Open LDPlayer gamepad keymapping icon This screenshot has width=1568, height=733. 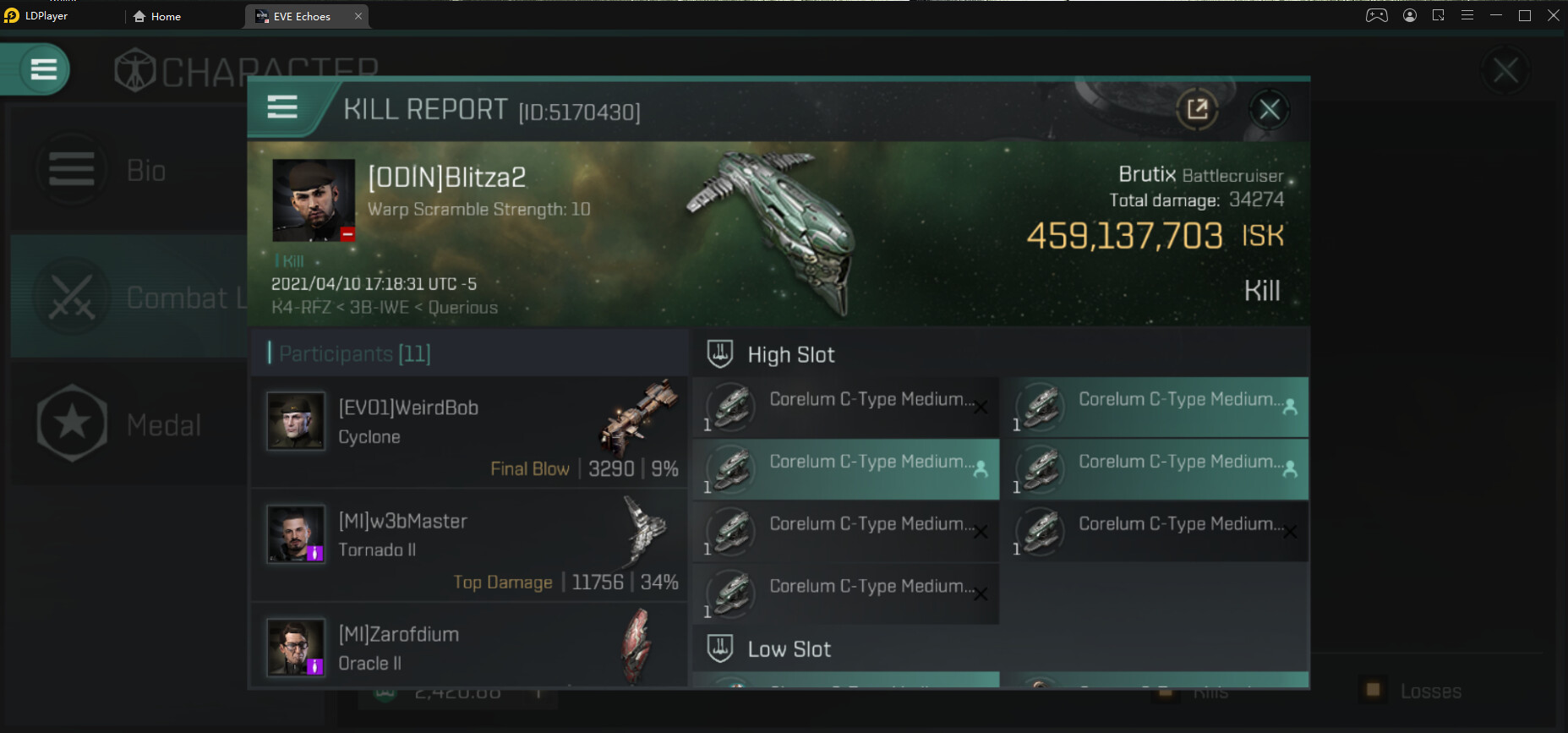point(1376,15)
